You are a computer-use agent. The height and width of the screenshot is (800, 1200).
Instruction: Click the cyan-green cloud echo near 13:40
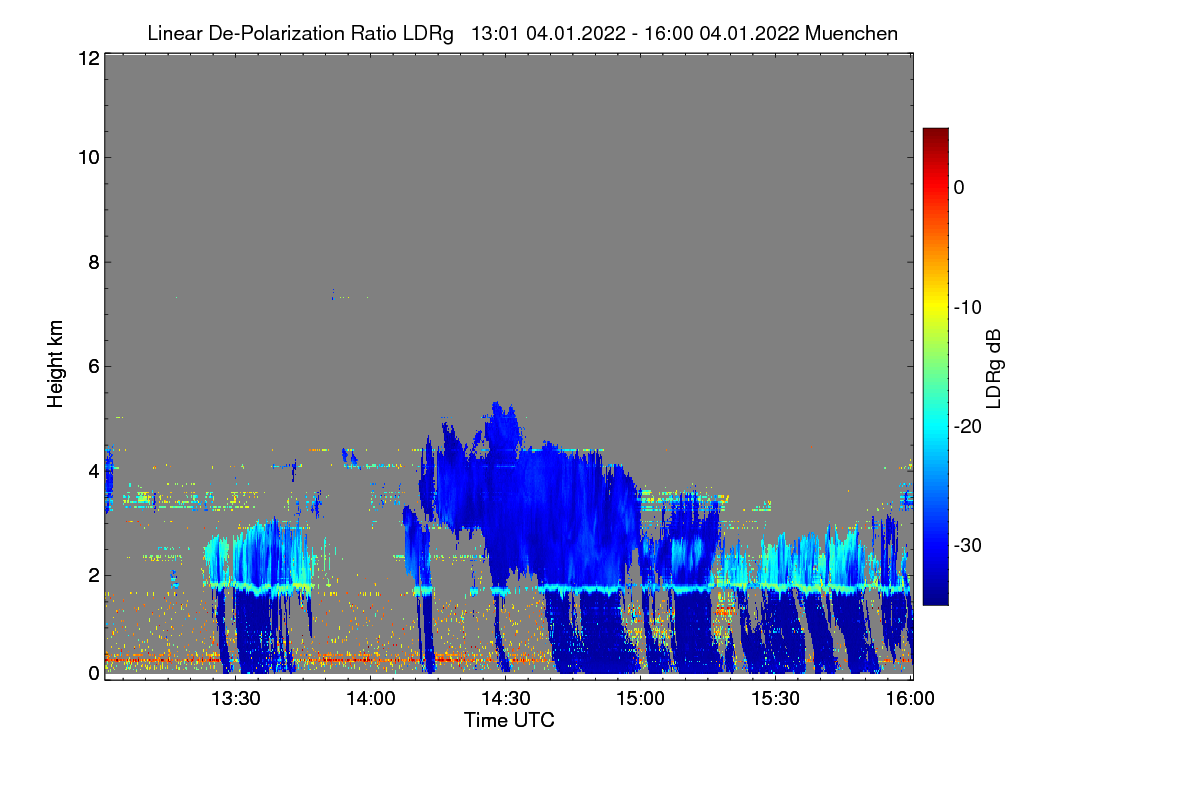[262, 558]
